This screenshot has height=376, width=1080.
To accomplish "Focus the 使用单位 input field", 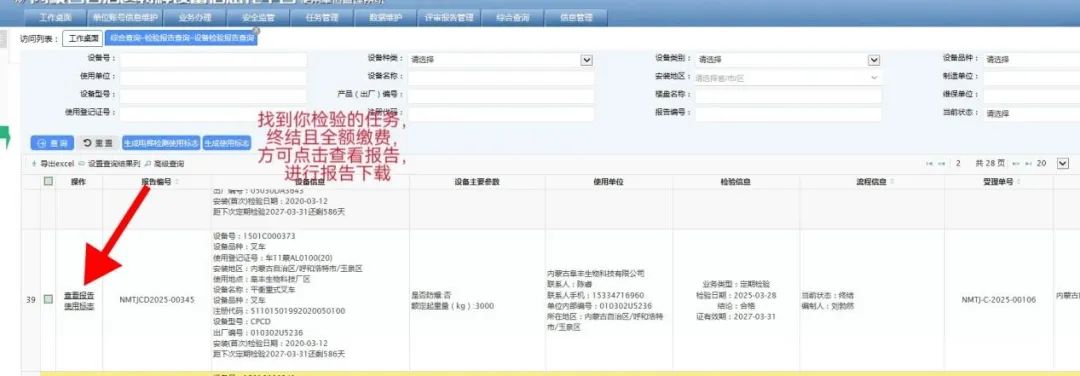I will tap(214, 78).
